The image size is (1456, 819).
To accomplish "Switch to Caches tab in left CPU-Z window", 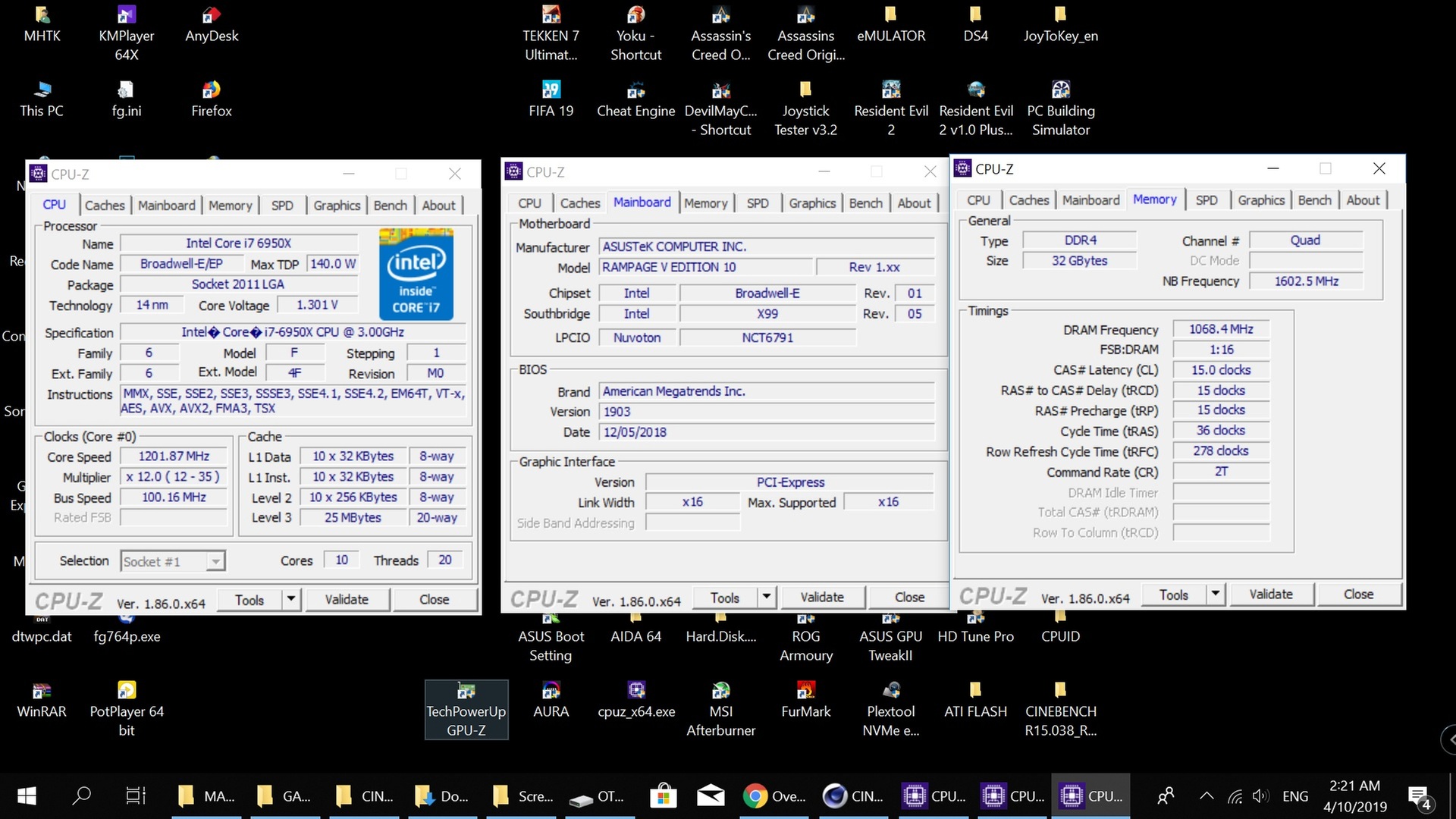I will click(105, 206).
